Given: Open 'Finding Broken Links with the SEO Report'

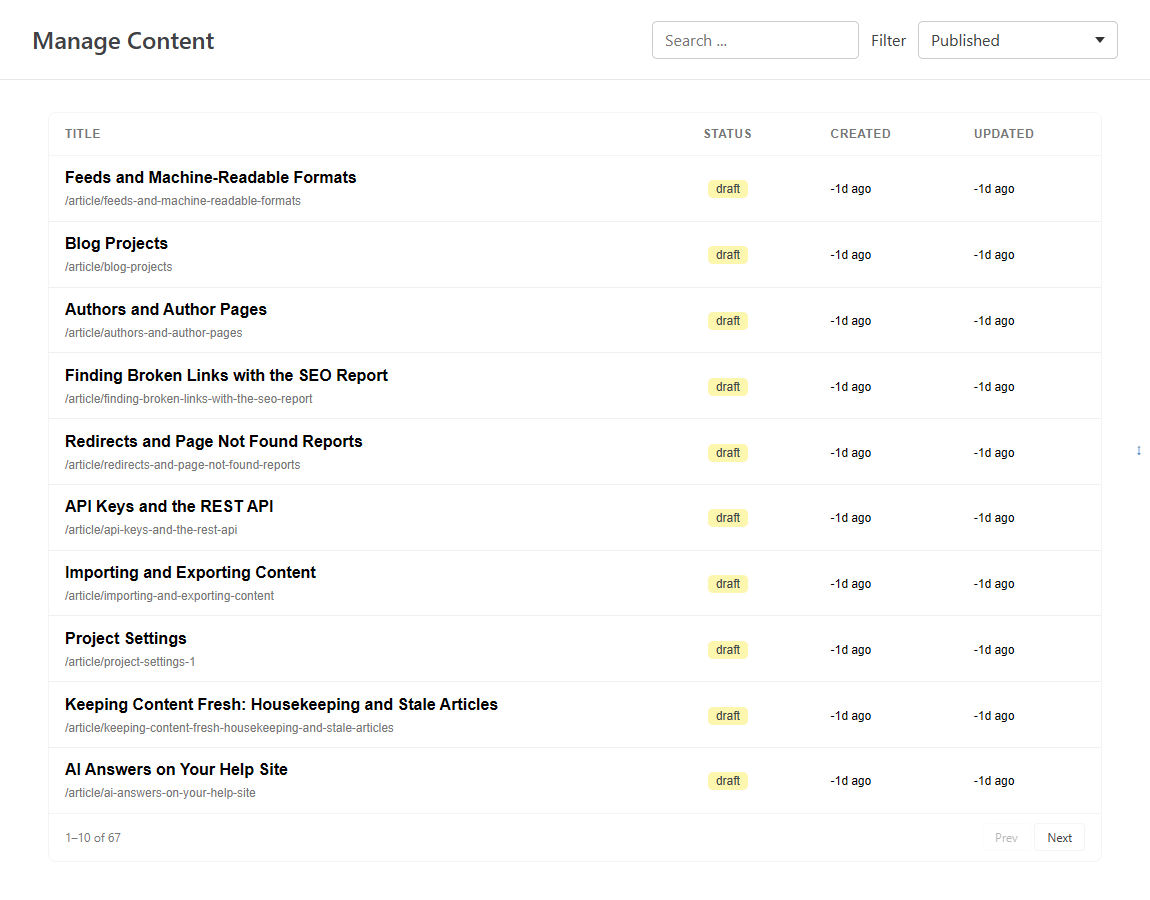Looking at the screenshot, I should (x=226, y=376).
